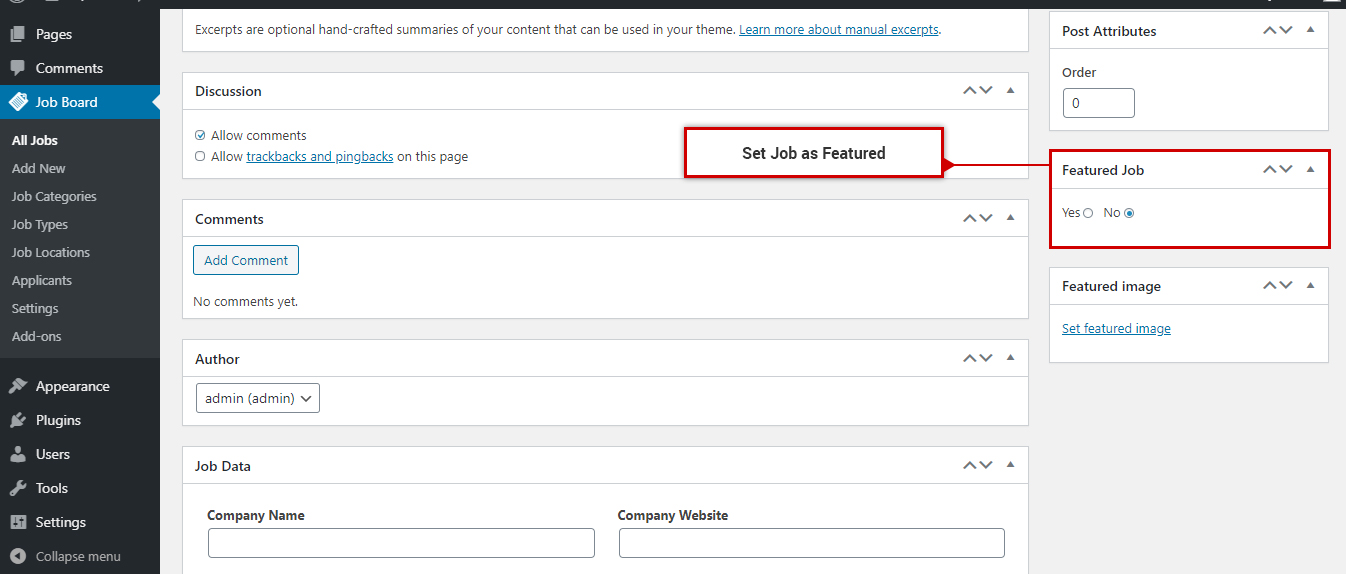Collapse the Discussion panel toggle triangle

(1010, 90)
